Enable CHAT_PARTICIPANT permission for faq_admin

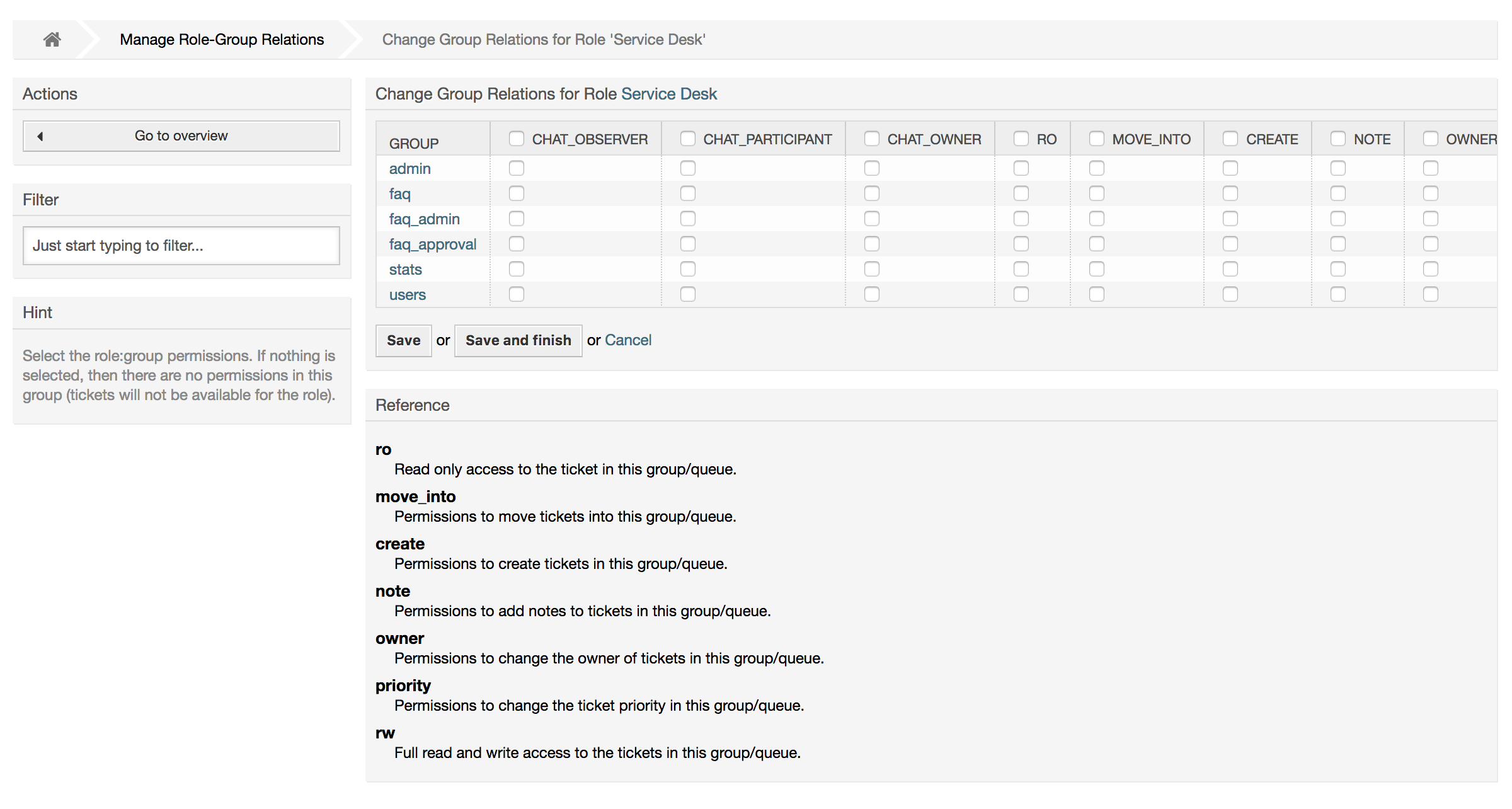click(x=687, y=219)
